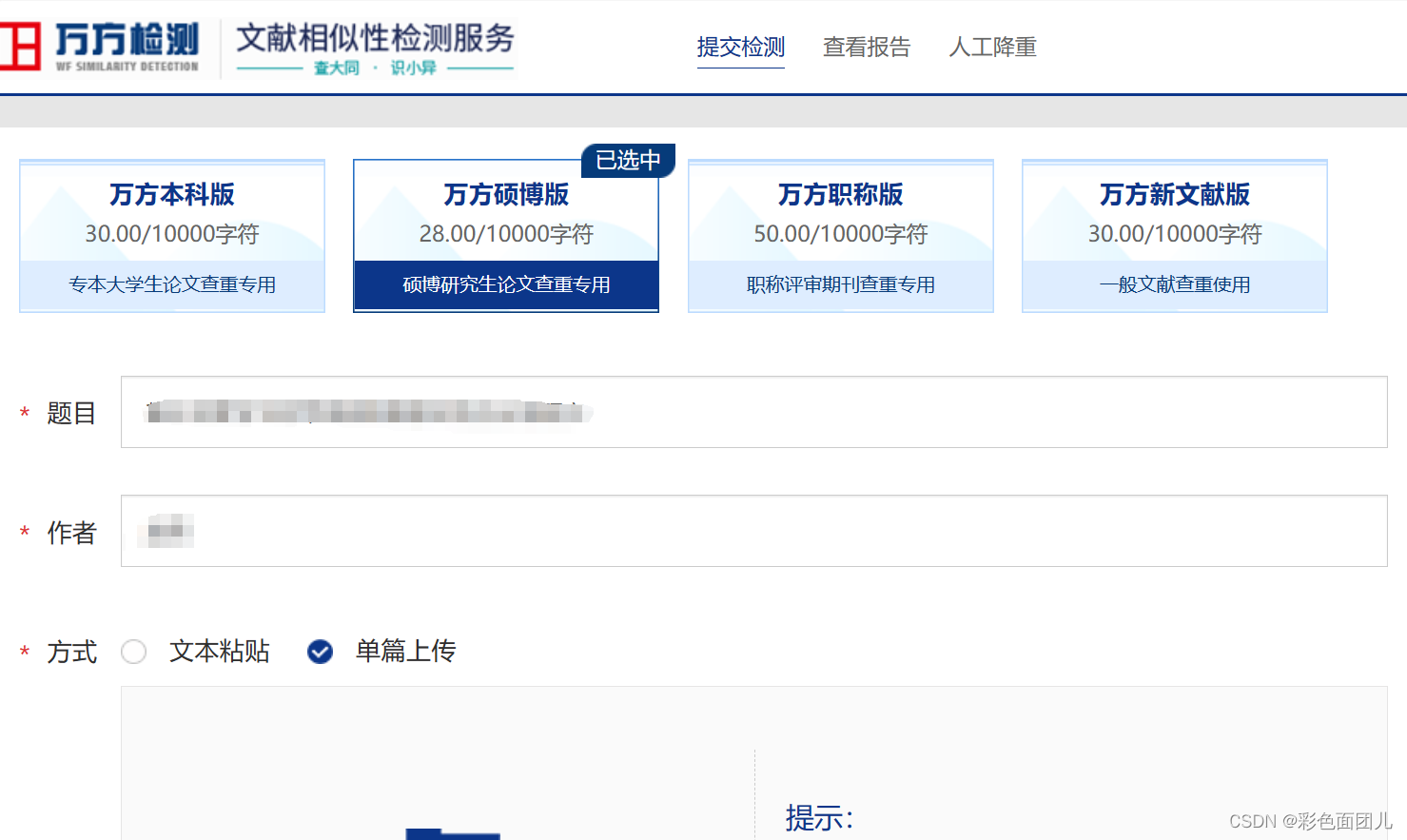
Task: Open the 查看报告 tab
Action: 867,48
